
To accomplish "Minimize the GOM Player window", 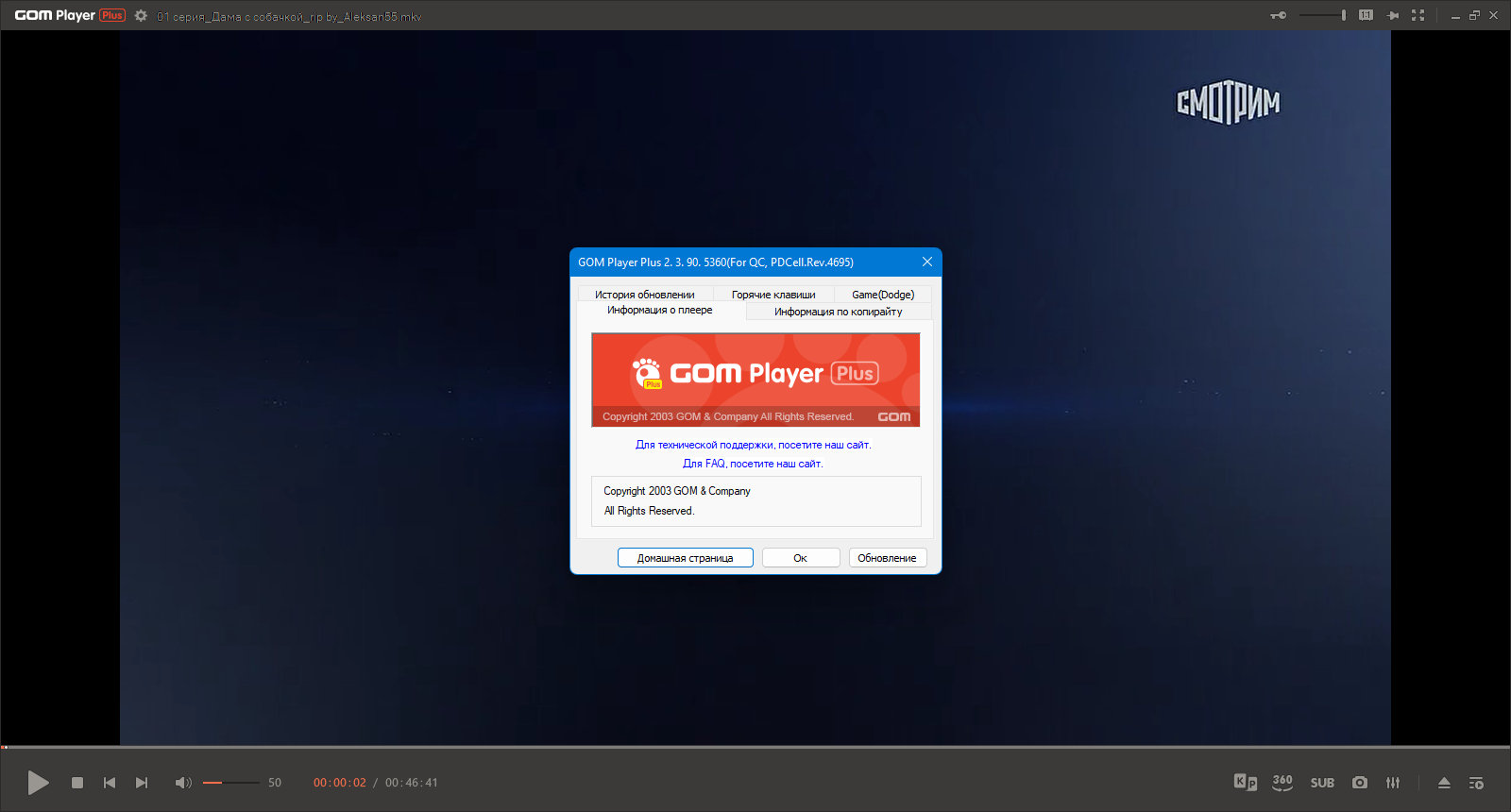I will [x=1455, y=16].
